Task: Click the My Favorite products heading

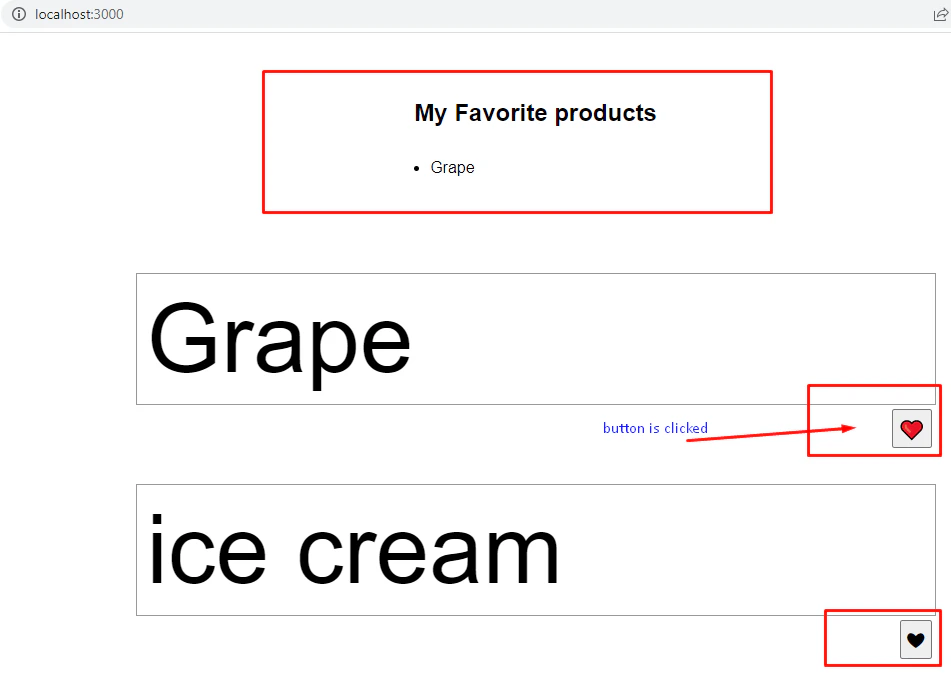Action: [x=535, y=113]
